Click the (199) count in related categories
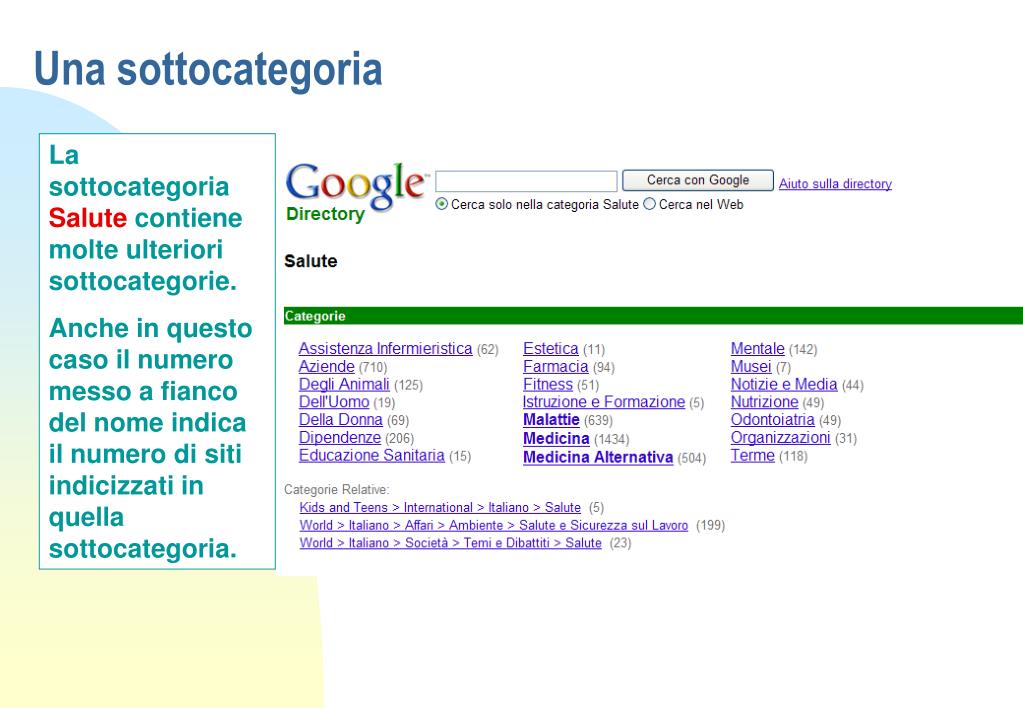The width and height of the screenshot is (1023, 708). [x=710, y=525]
